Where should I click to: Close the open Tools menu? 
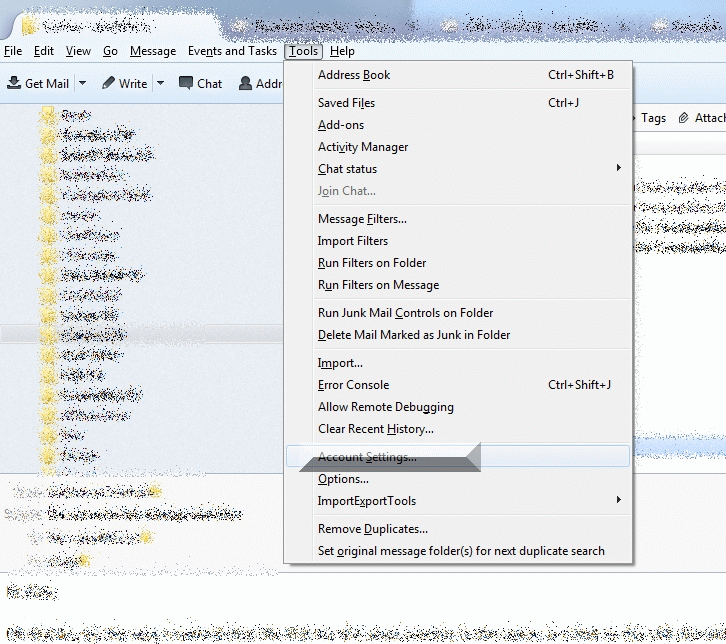coord(303,51)
